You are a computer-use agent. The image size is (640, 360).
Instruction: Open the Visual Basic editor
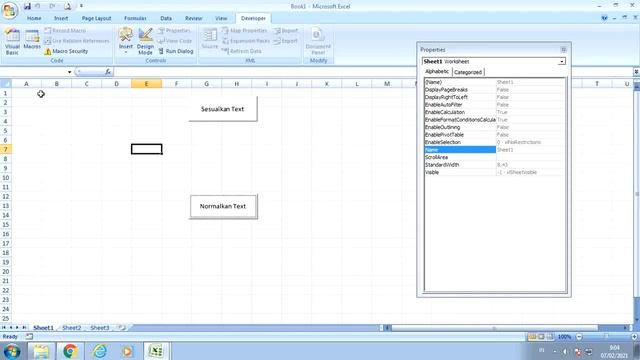pyautogui.click(x=12, y=41)
